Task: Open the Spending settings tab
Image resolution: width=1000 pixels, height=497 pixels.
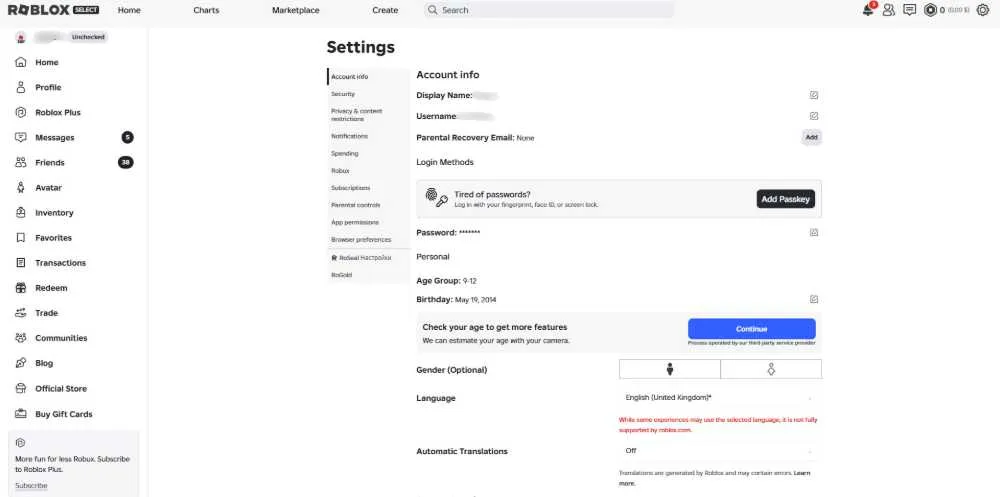Action: [368, 154]
